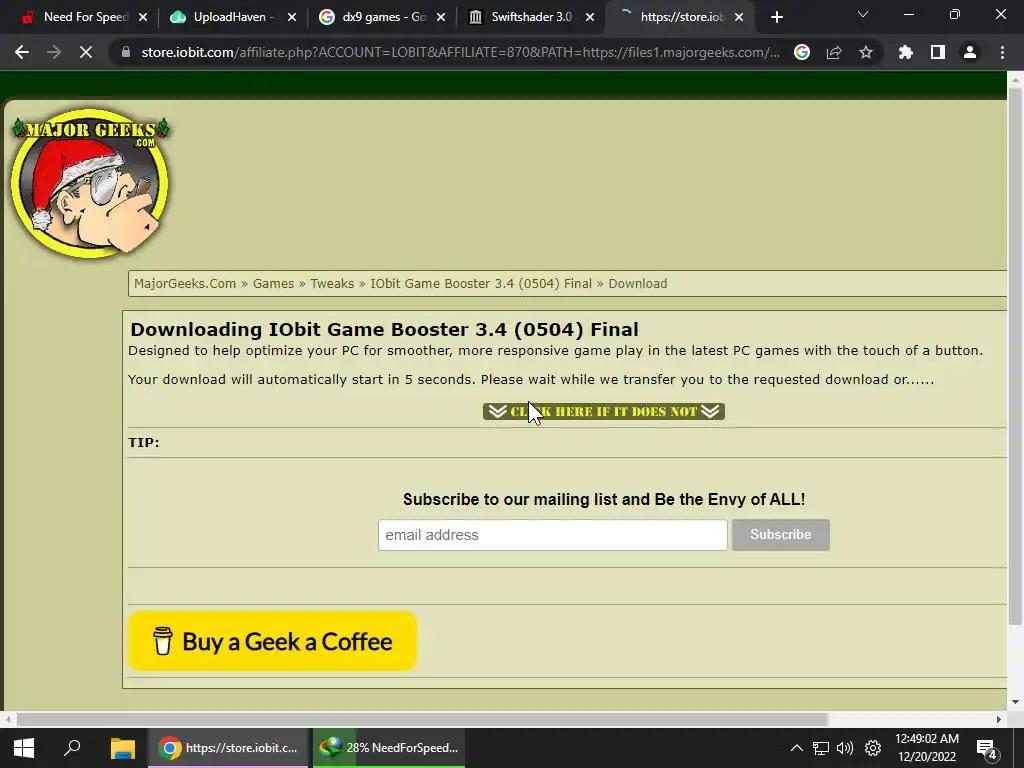Open File Explorer from taskbar

click(122, 748)
